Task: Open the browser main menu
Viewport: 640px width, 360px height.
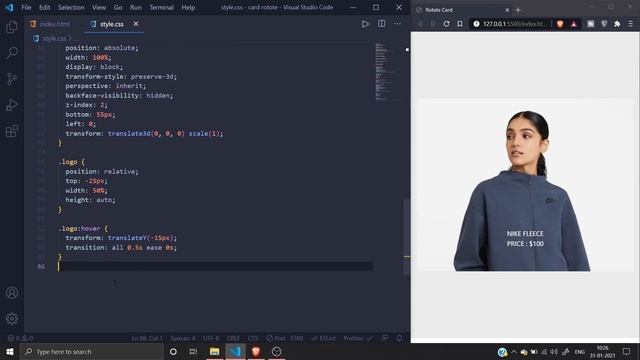Action: (x=631, y=24)
